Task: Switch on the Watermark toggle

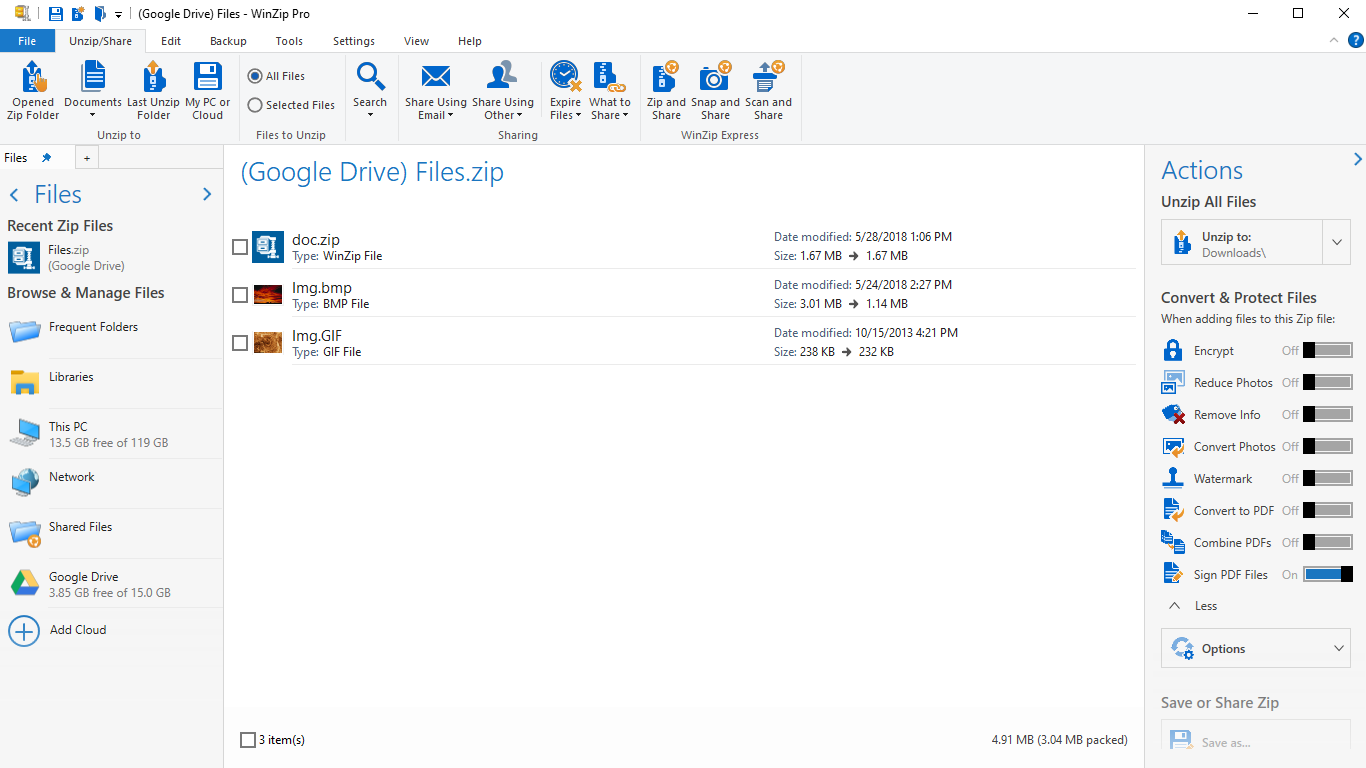Action: click(1328, 478)
